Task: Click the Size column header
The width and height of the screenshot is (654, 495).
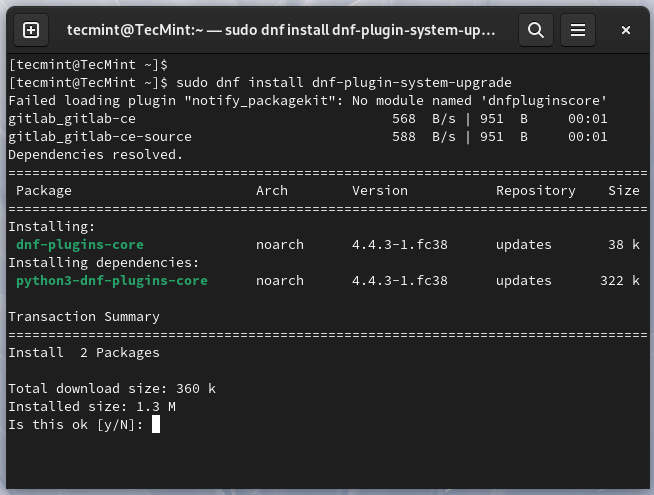Action: [624, 191]
